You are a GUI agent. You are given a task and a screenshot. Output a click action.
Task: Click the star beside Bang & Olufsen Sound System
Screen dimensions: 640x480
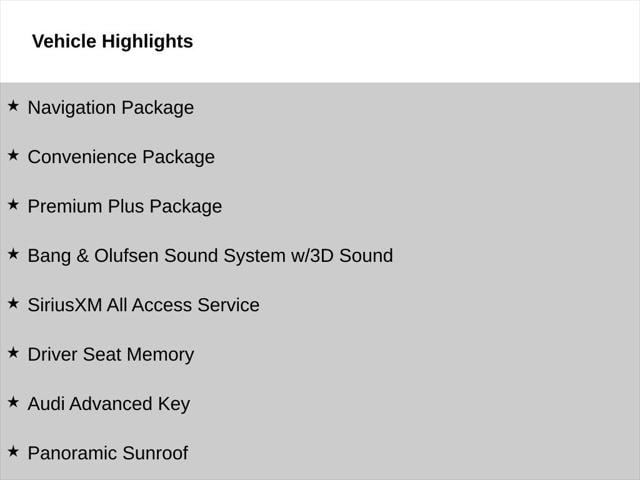coord(13,254)
